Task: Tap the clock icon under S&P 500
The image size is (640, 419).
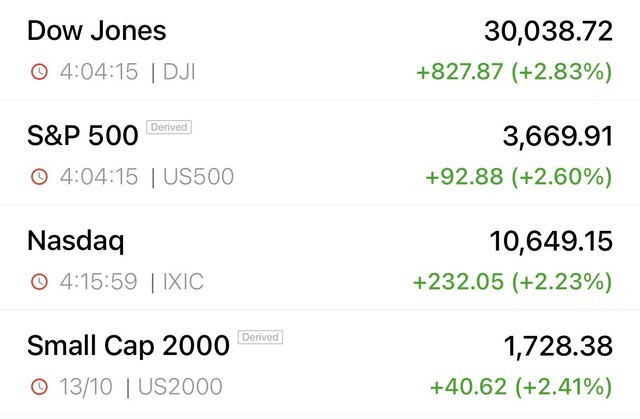Action: [x=40, y=177]
